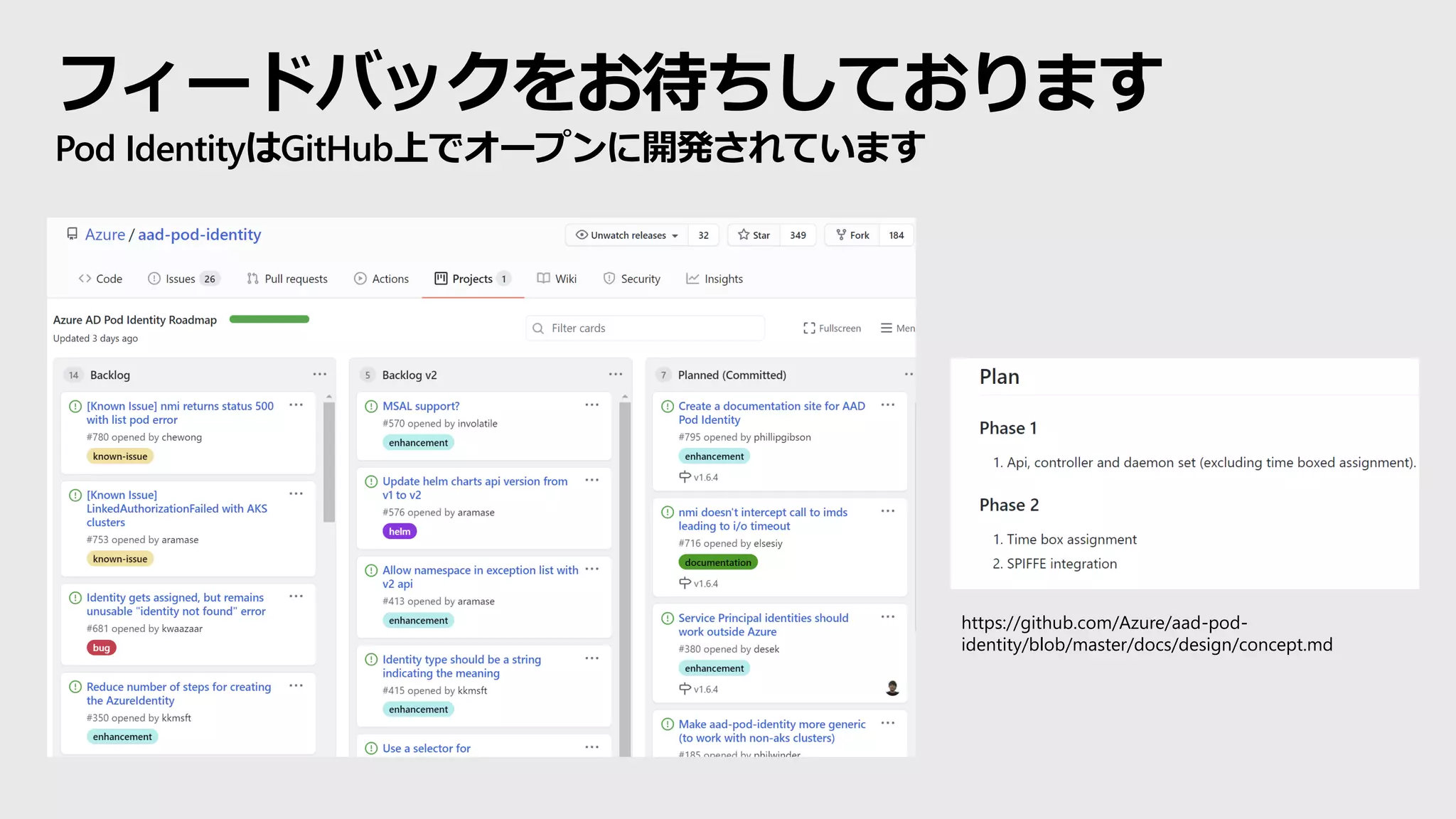1456x819 pixels.
Task: Star the repository
Action: [x=754, y=235]
